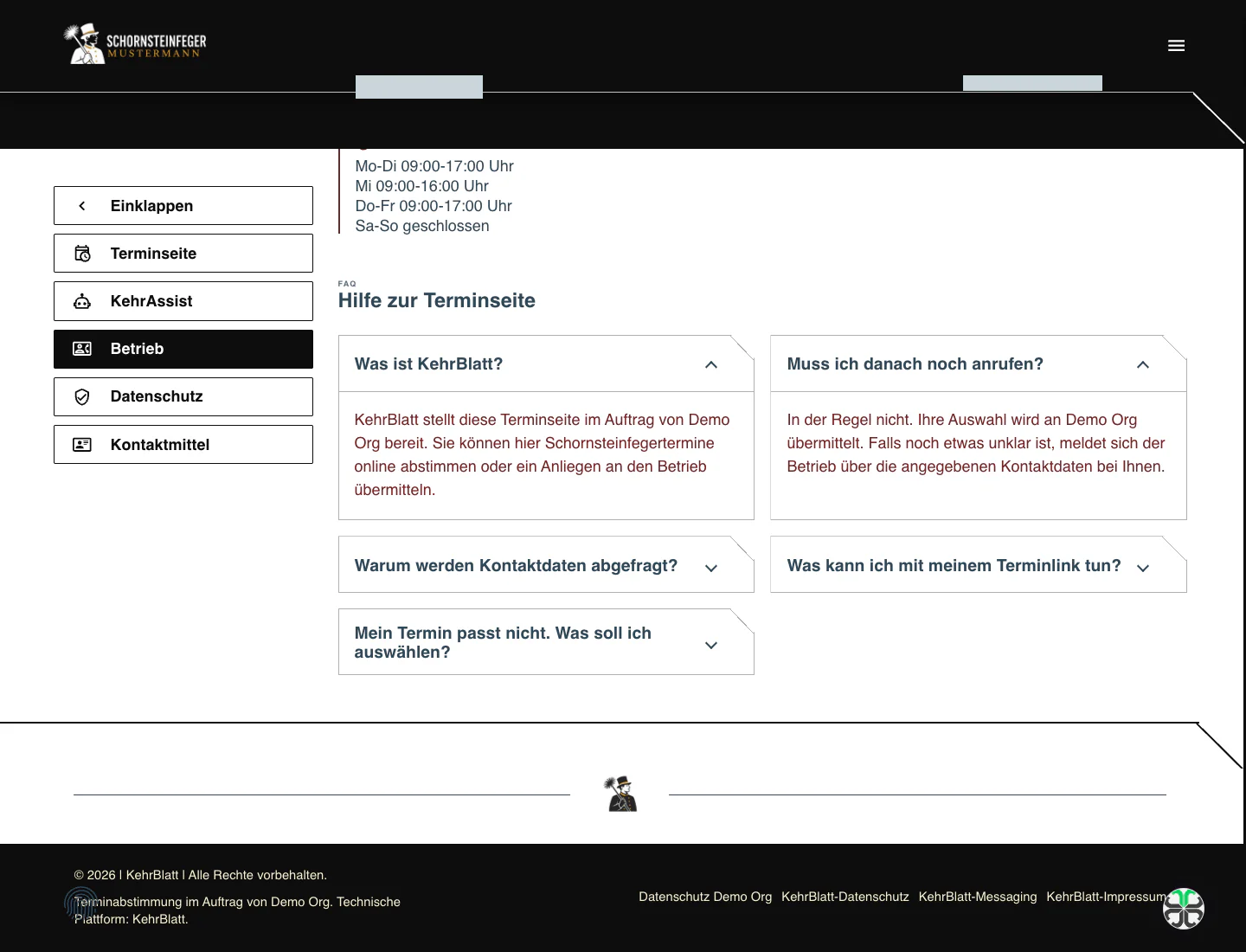
Task: Click the shield icon beside Datenschutz
Action: [x=82, y=396]
